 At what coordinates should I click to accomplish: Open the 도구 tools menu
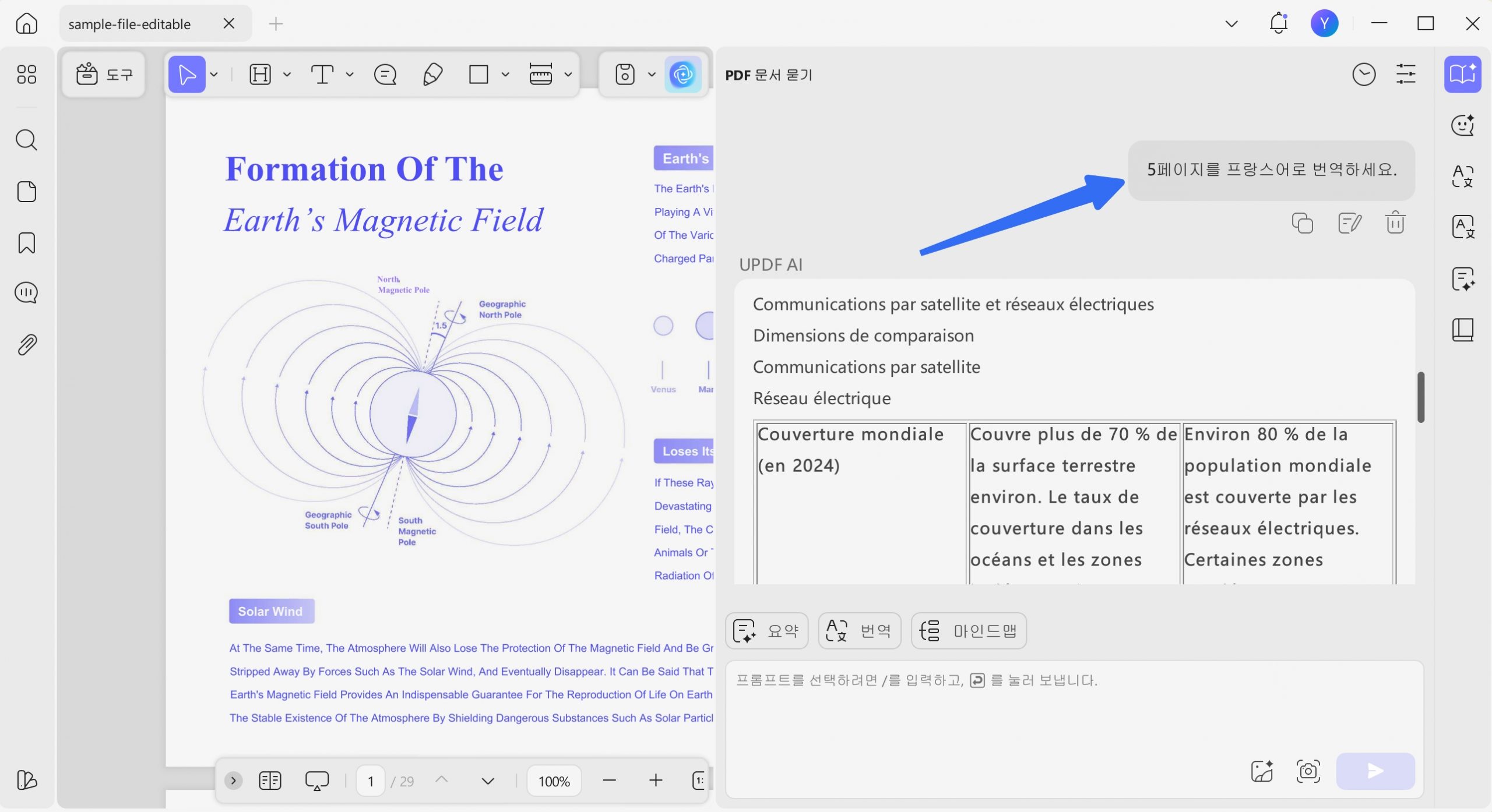click(104, 75)
